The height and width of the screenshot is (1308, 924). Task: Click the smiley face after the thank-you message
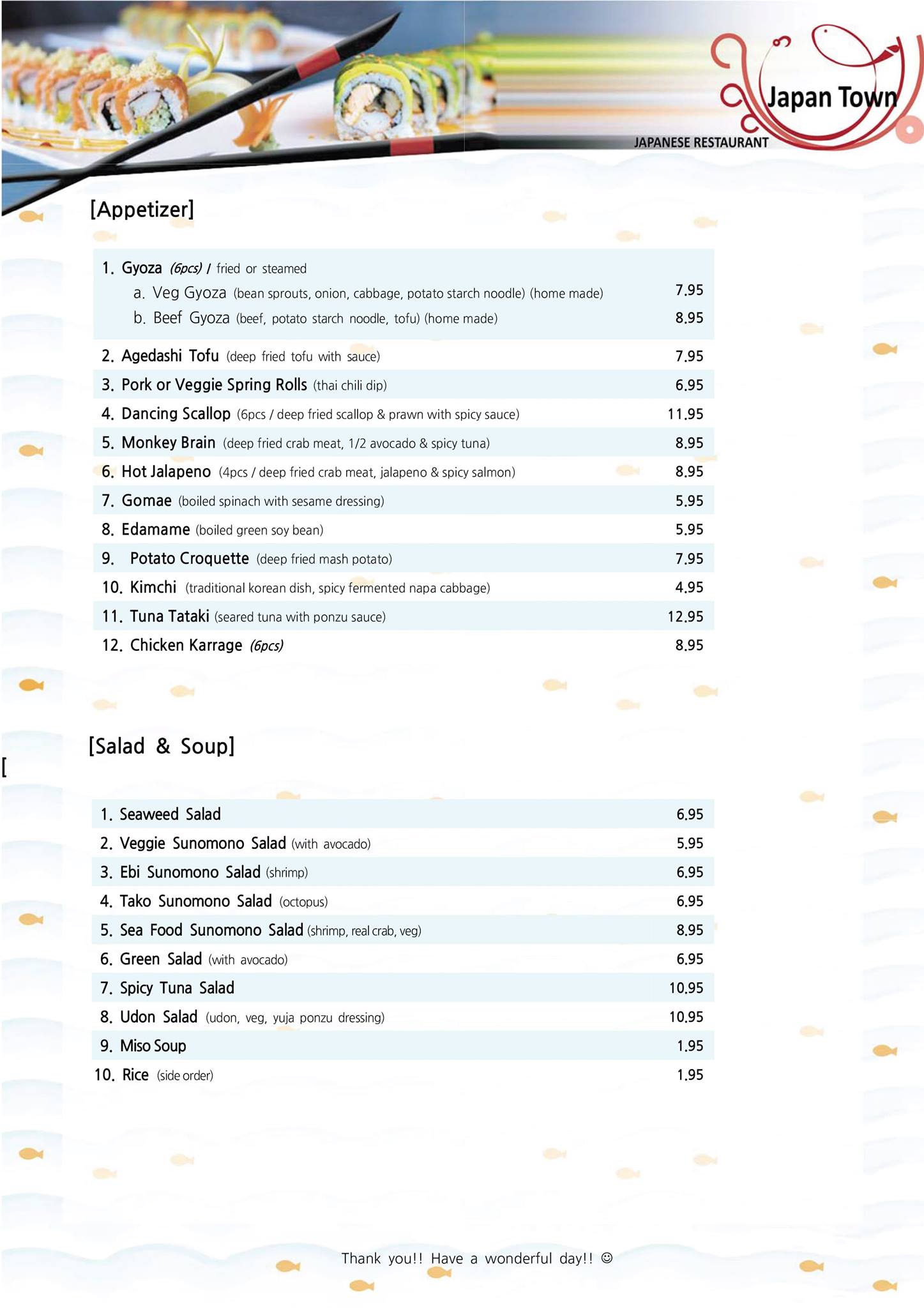[607, 1258]
